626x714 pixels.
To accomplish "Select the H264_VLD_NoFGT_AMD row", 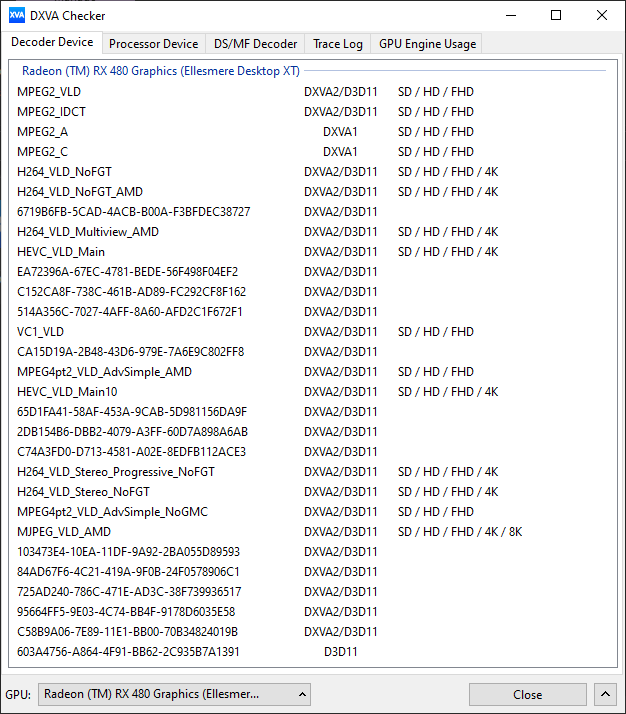I will point(312,192).
